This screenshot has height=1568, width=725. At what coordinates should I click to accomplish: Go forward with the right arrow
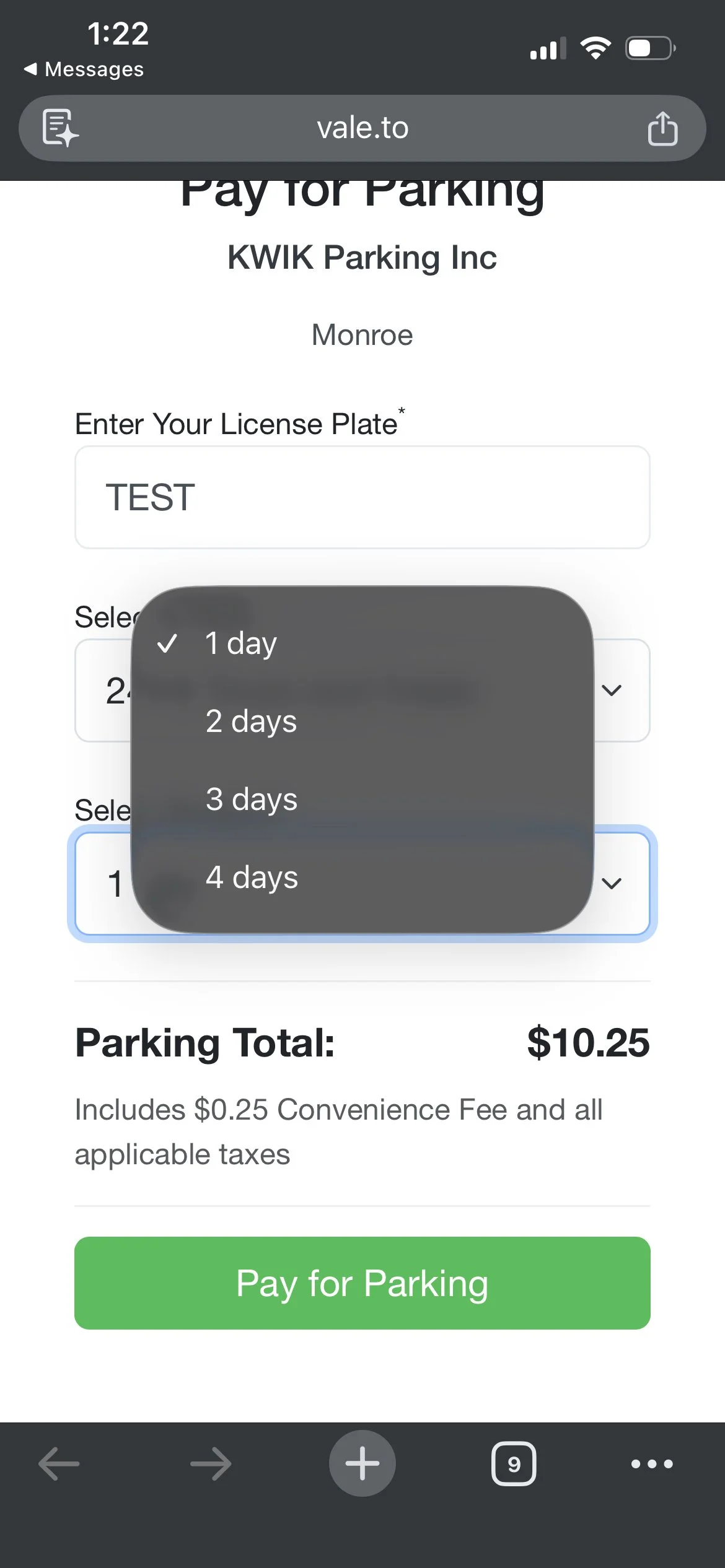(x=211, y=1463)
